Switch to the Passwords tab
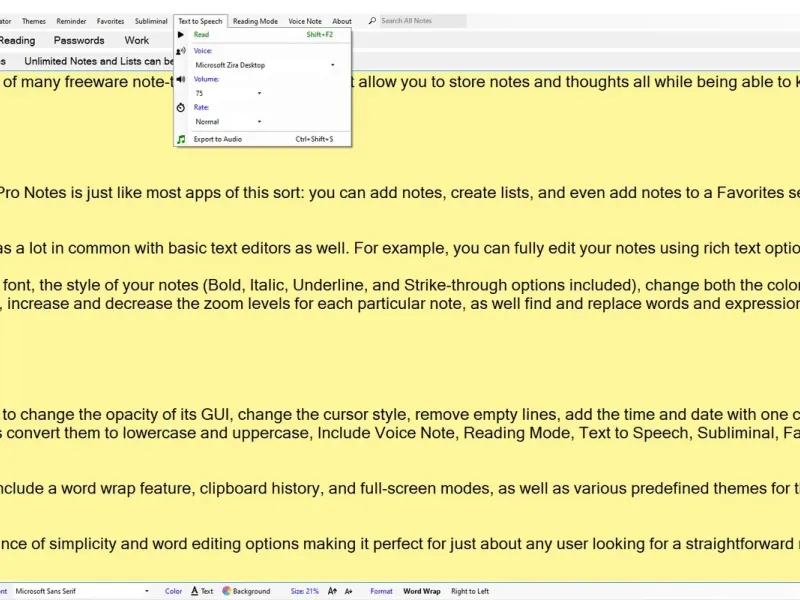 click(x=79, y=40)
